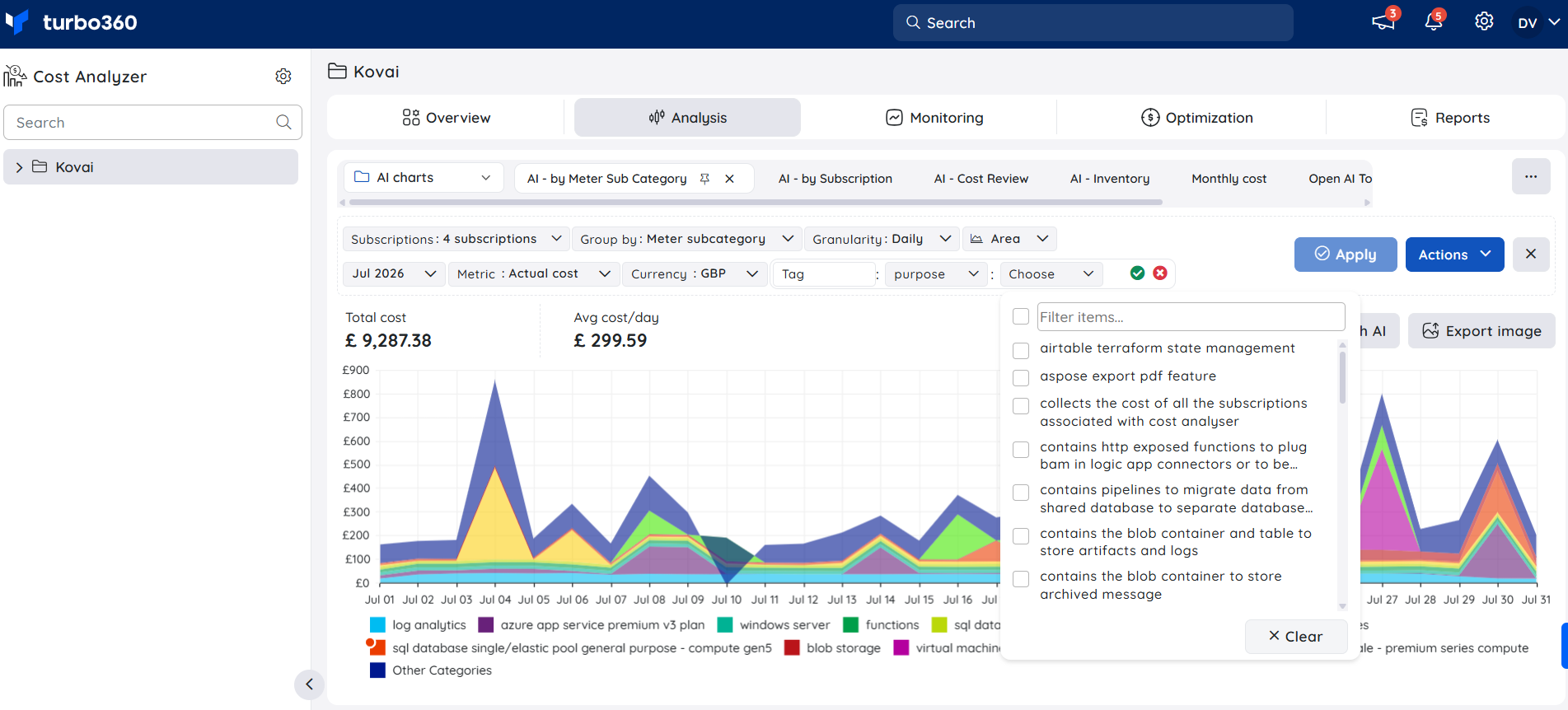Toggle the windows server legend swatch
Screen dimensions: 1568x710
click(x=725, y=625)
